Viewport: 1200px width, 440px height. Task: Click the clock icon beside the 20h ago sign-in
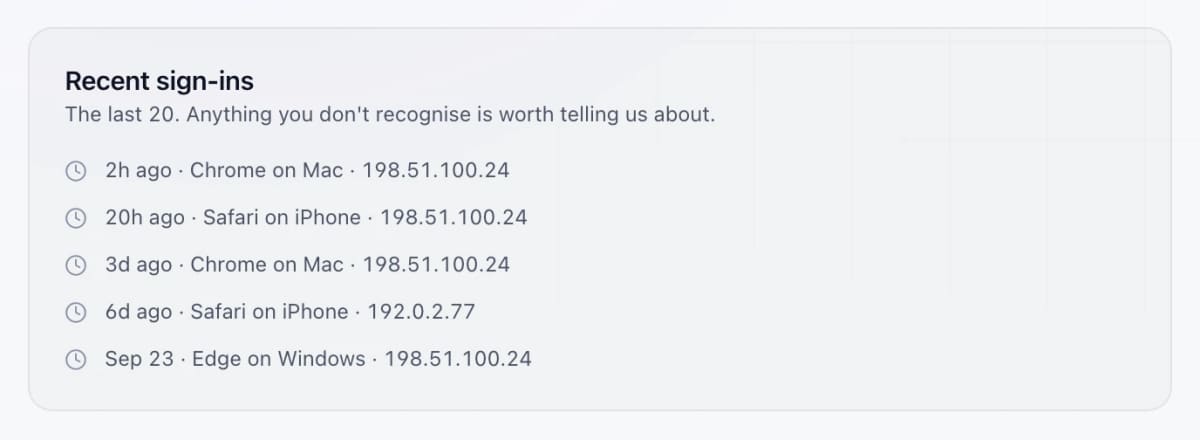coord(76,218)
